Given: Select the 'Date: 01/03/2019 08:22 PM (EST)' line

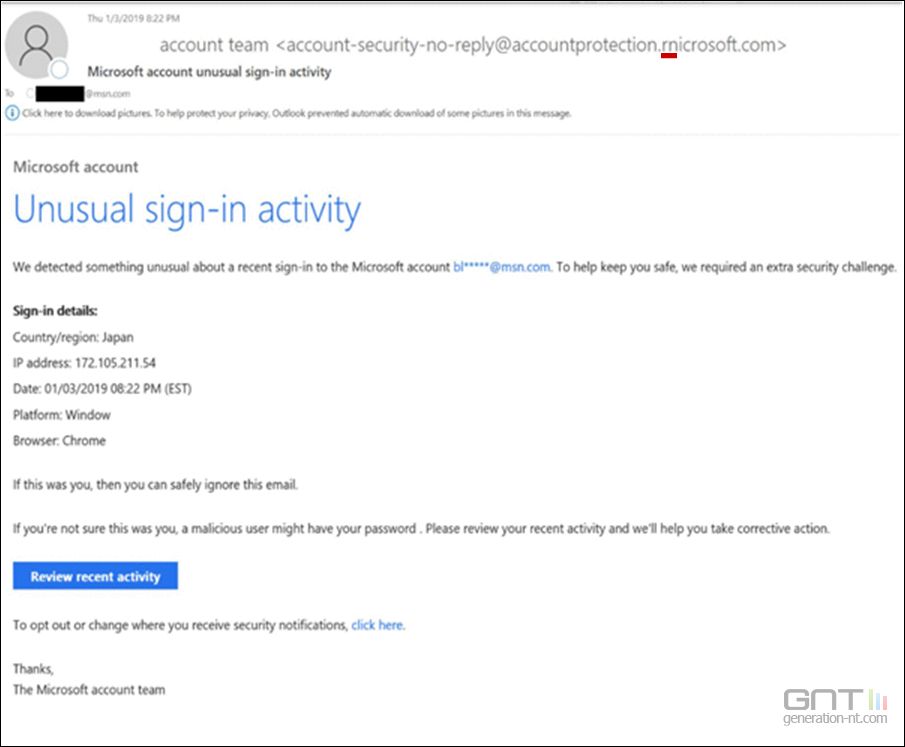Looking at the screenshot, I should (102, 389).
